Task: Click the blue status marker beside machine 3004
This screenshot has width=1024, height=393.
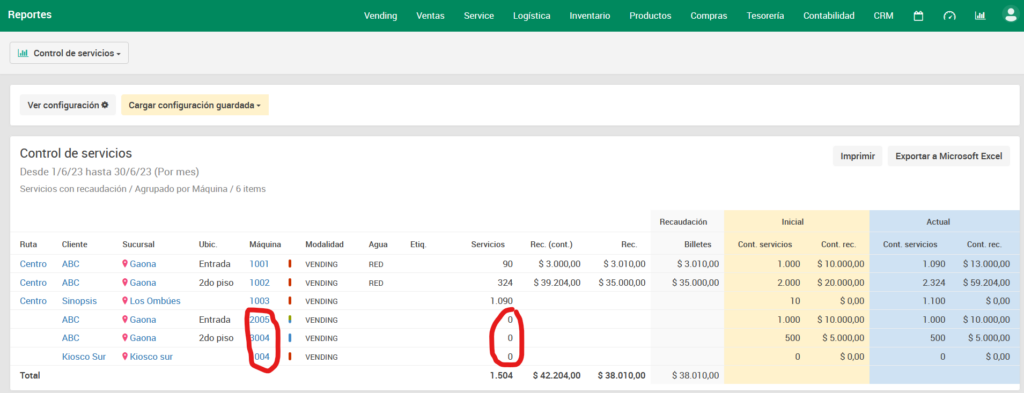Action: point(289,338)
